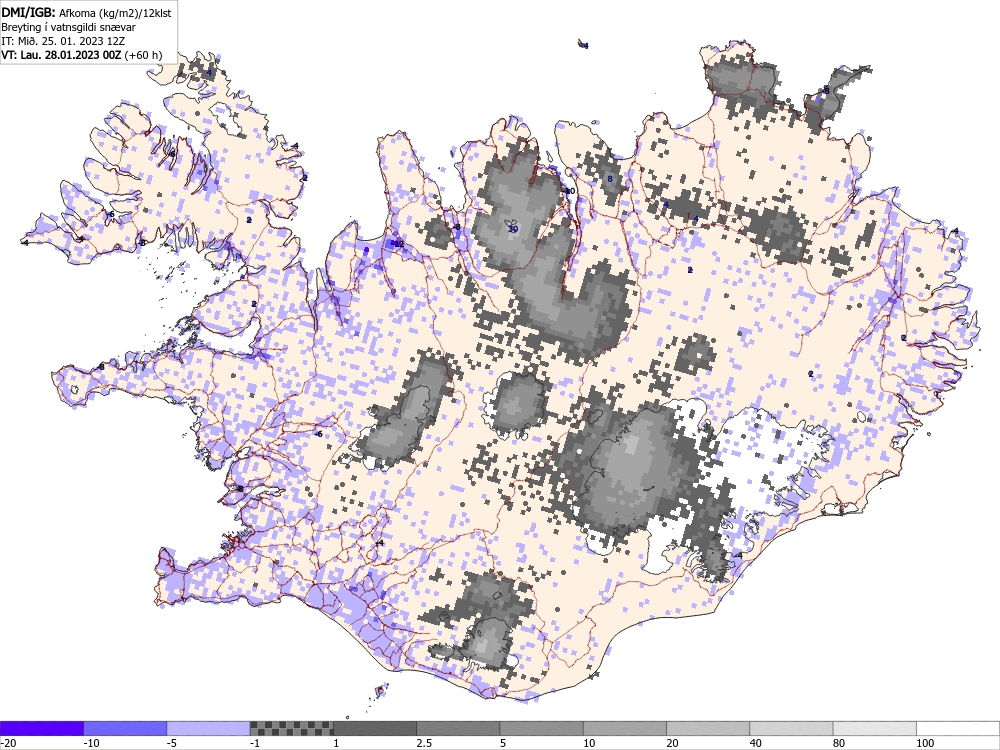Click the '-20' legend scale label

point(8,743)
